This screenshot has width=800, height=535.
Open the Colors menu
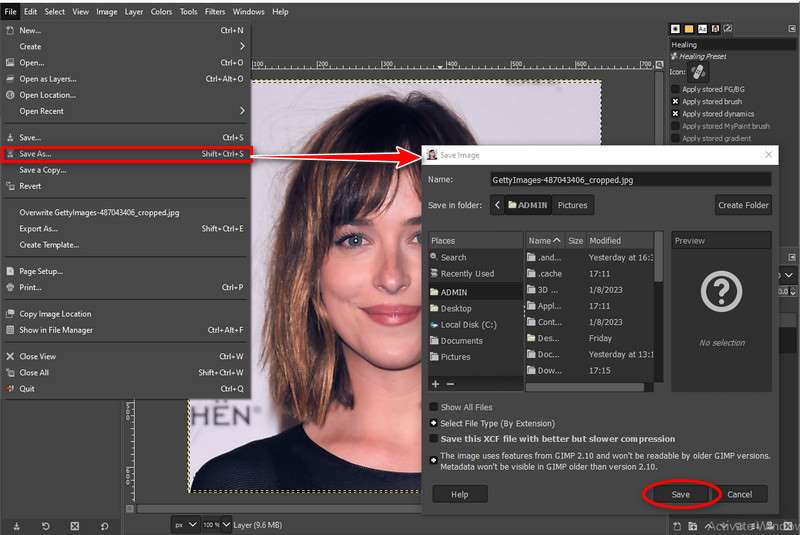161,11
